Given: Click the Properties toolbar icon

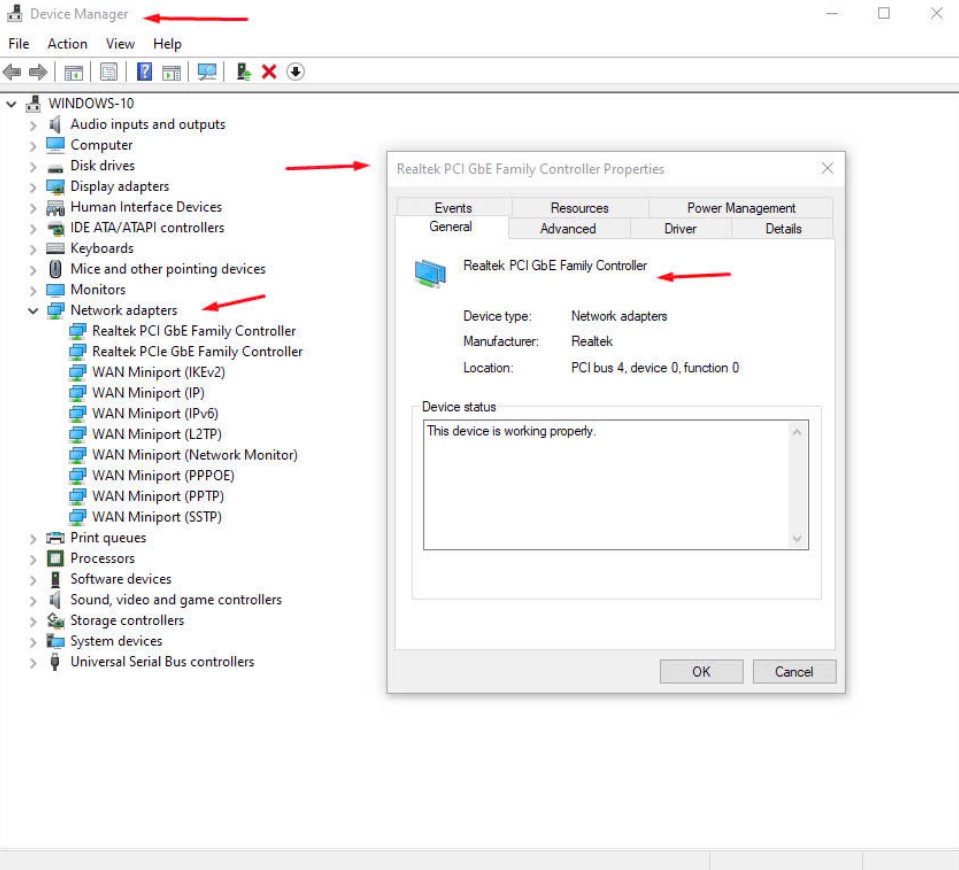Looking at the screenshot, I should (109, 72).
